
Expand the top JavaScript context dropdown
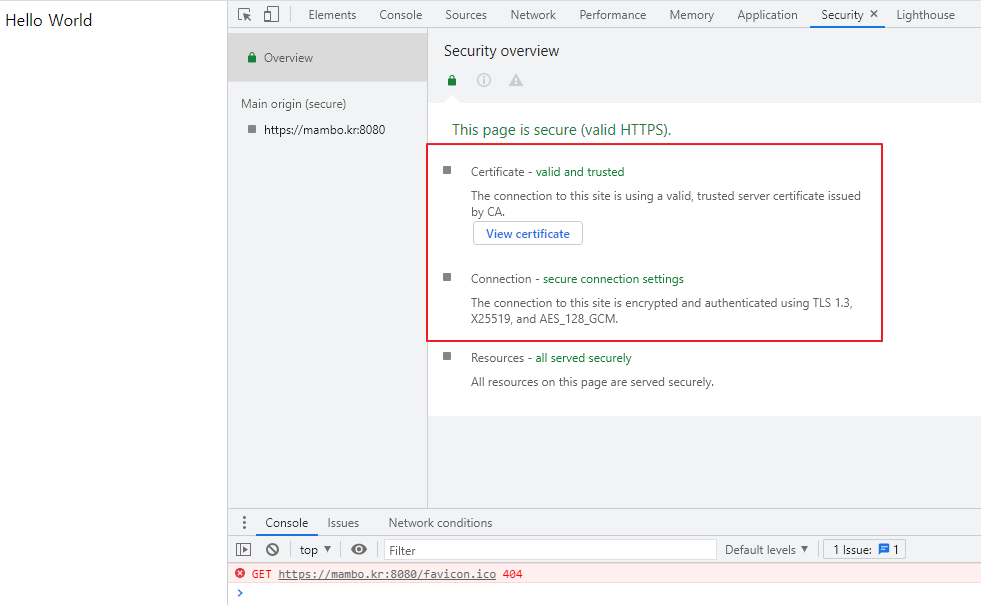point(315,550)
